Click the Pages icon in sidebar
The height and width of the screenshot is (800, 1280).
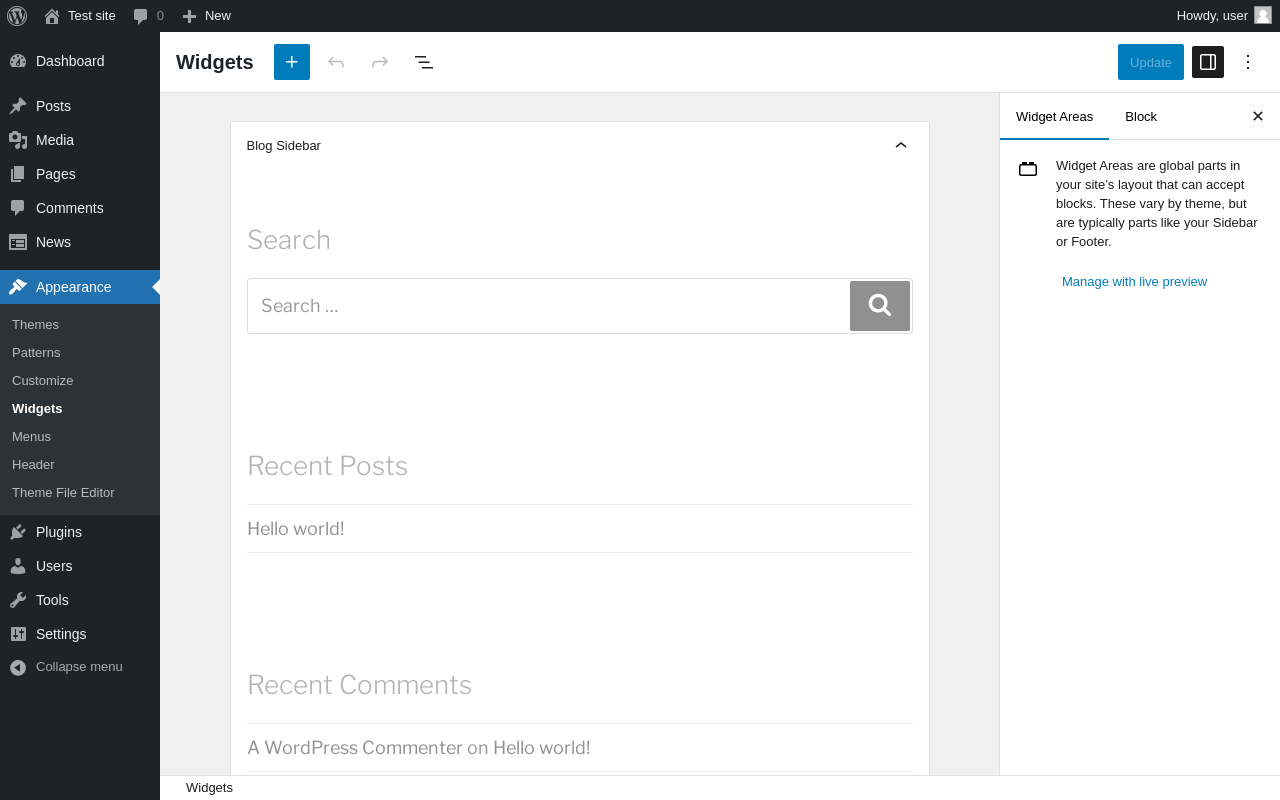click(x=18, y=174)
